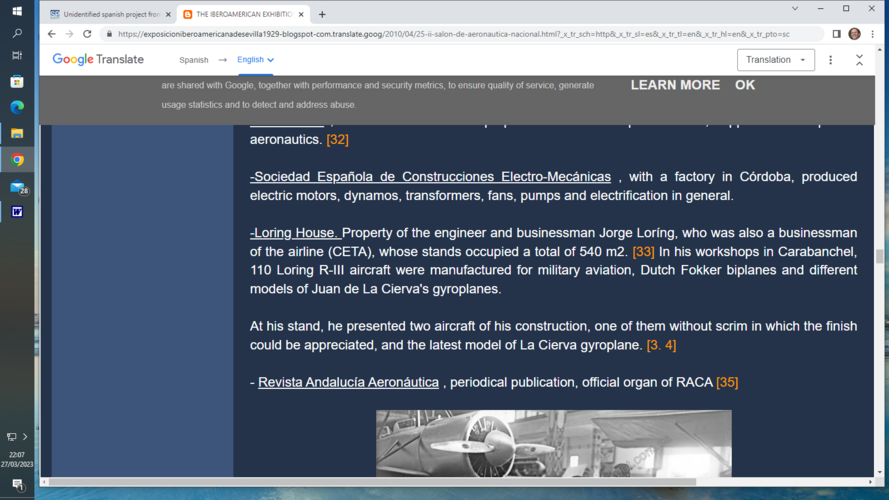Open the notification center icon
This screenshot has width=889, height=500.
pos(17,485)
